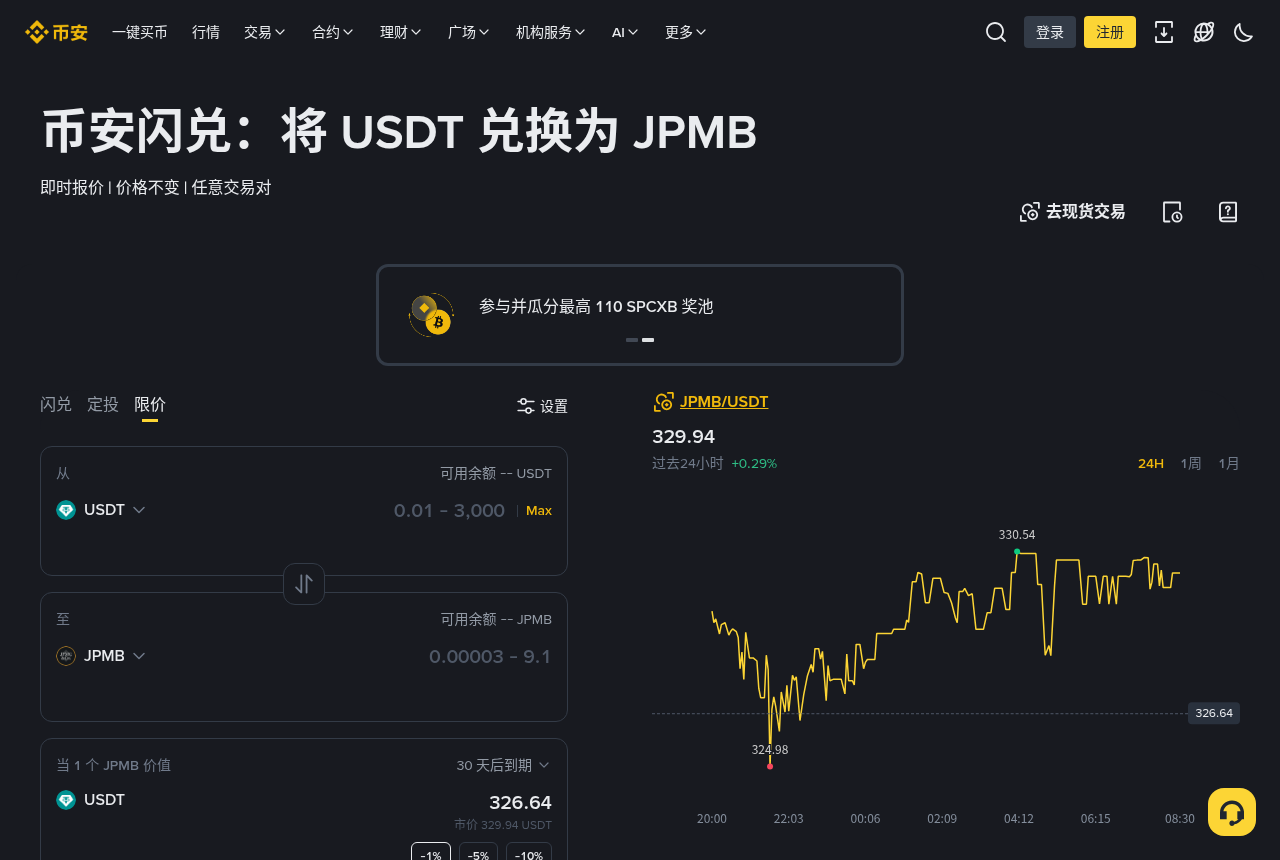
Task: Click the settings sliders icon
Action: pyautogui.click(x=526, y=406)
